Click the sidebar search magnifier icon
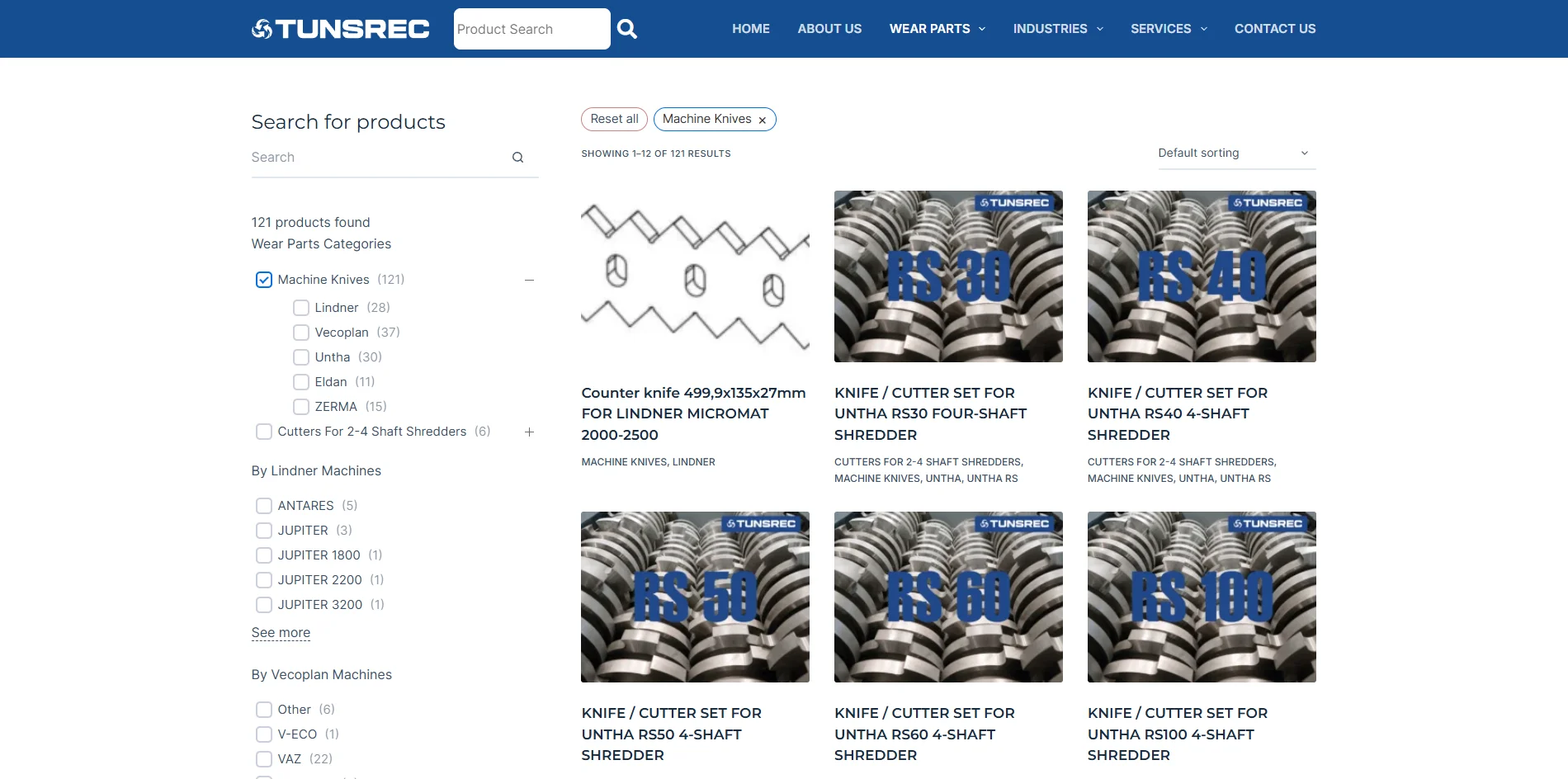 (x=517, y=158)
